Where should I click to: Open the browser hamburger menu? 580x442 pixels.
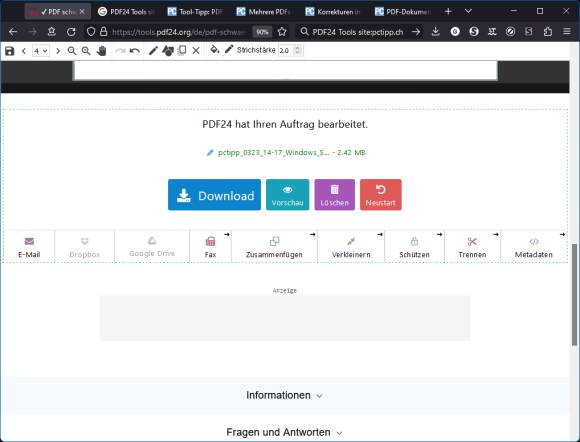(x=567, y=32)
